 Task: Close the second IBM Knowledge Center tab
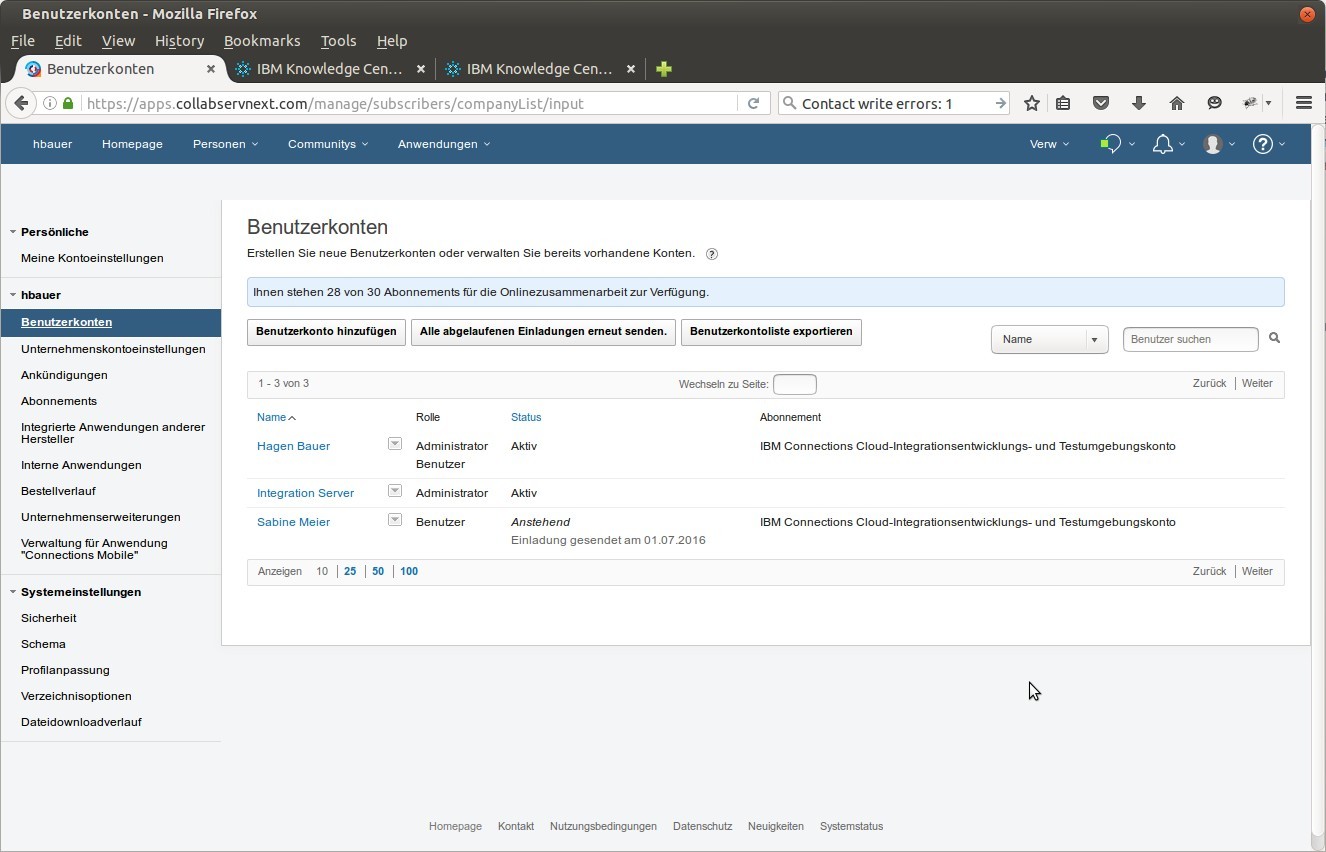[631, 69]
